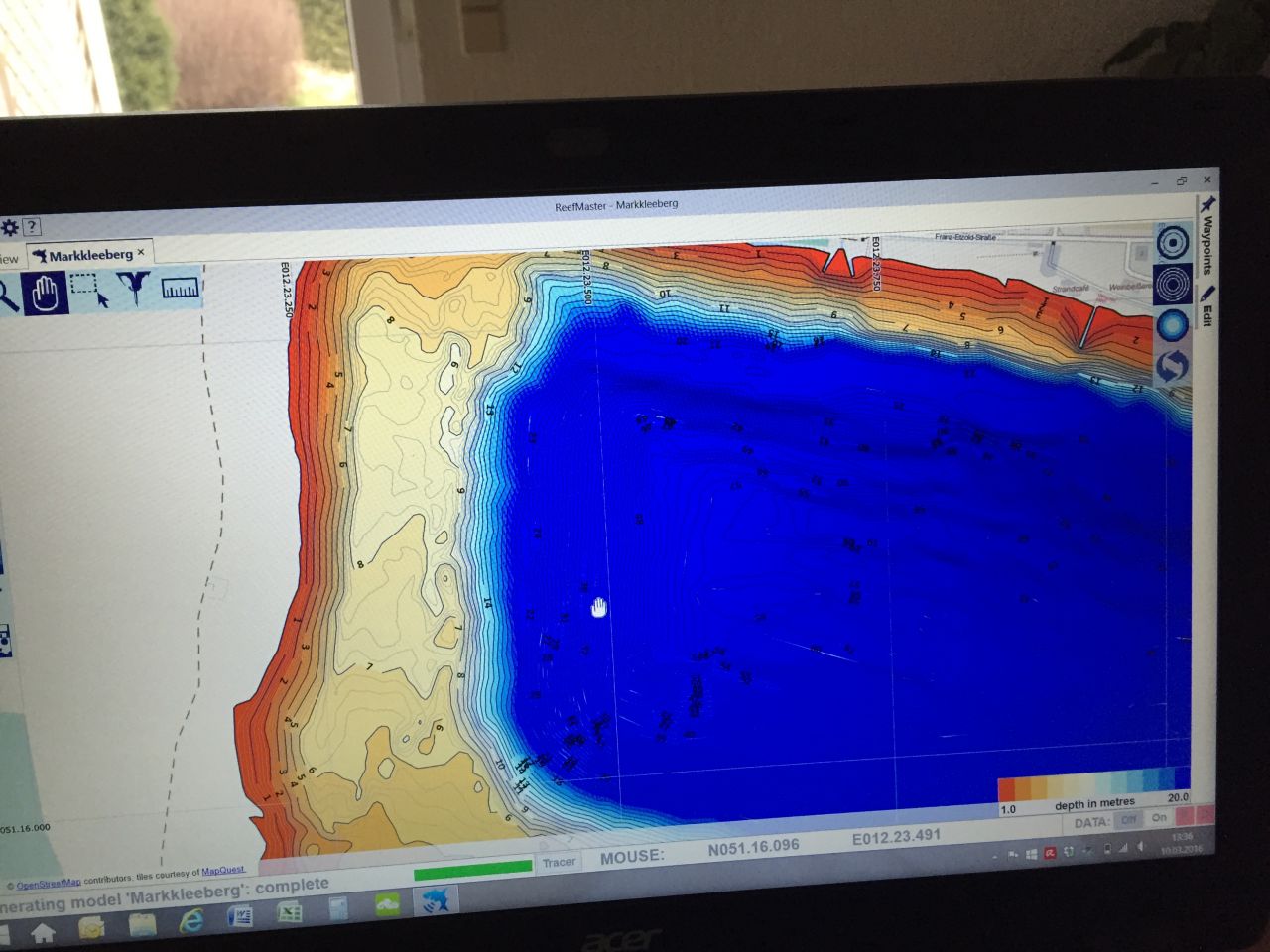
Task: Pick the ruler measure tool
Action: click(x=180, y=289)
